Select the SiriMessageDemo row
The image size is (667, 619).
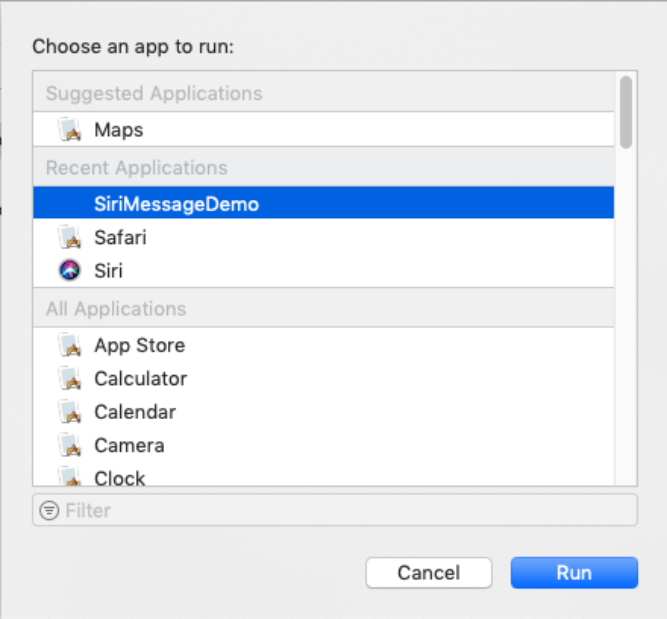323,203
